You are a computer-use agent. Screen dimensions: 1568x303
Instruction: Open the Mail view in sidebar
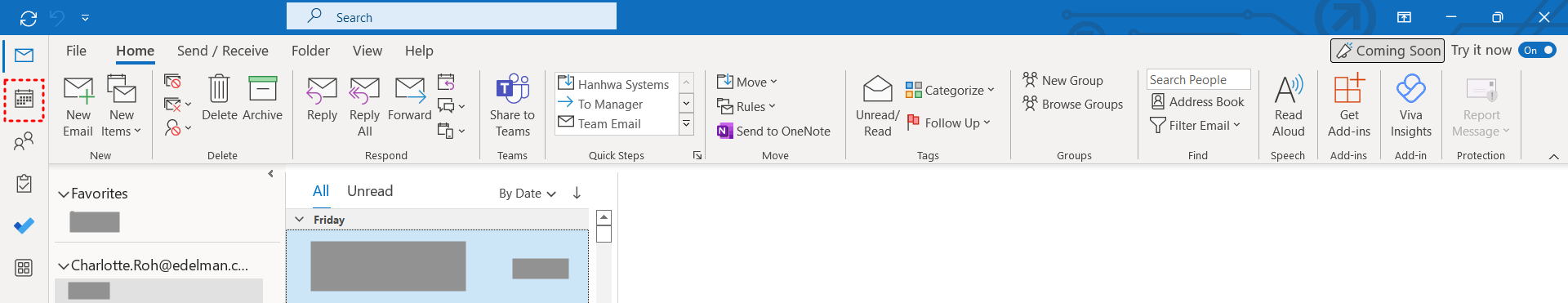pos(24,56)
